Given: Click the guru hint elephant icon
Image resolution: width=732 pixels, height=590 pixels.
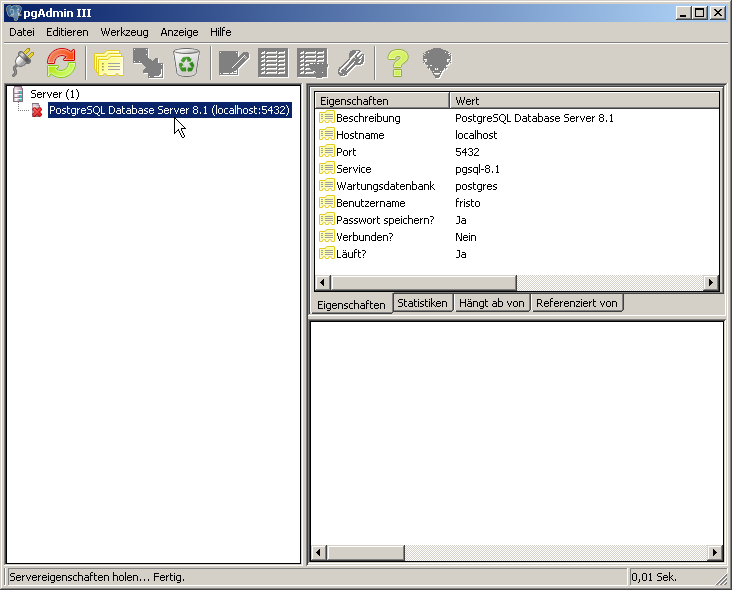Looking at the screenshot, I should 437,63.
